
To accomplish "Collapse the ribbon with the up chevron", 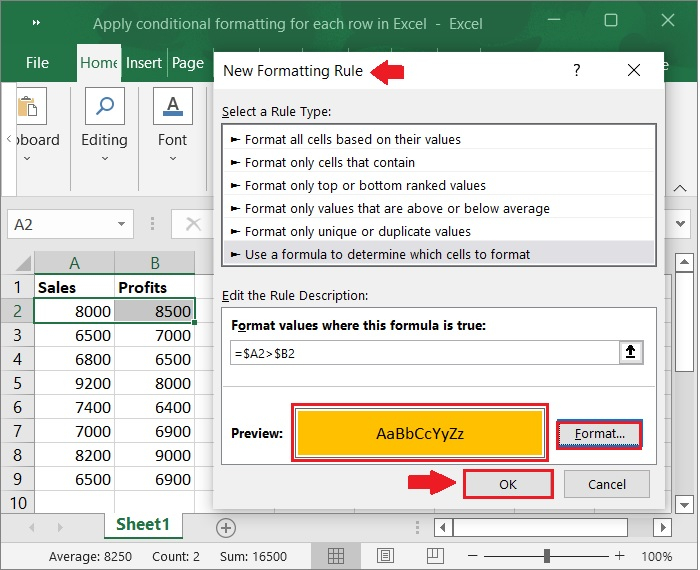I will coord(680,188).
